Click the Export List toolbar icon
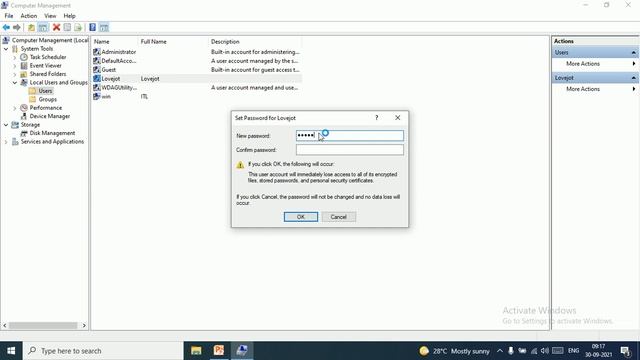The height and width of the screenshot is (360, 640). click(78, 27)
